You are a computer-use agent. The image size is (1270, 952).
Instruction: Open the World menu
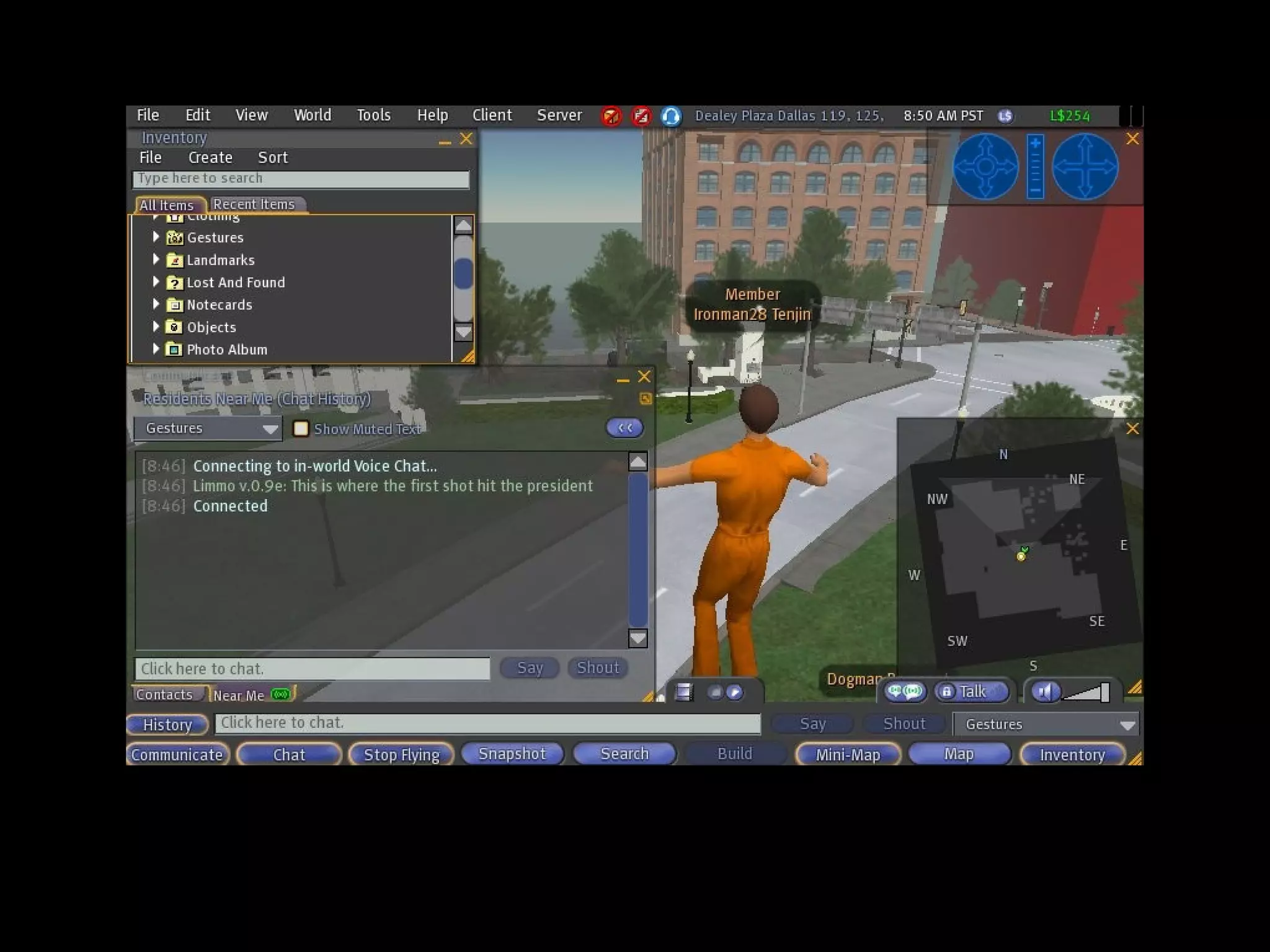click(313, 115)
